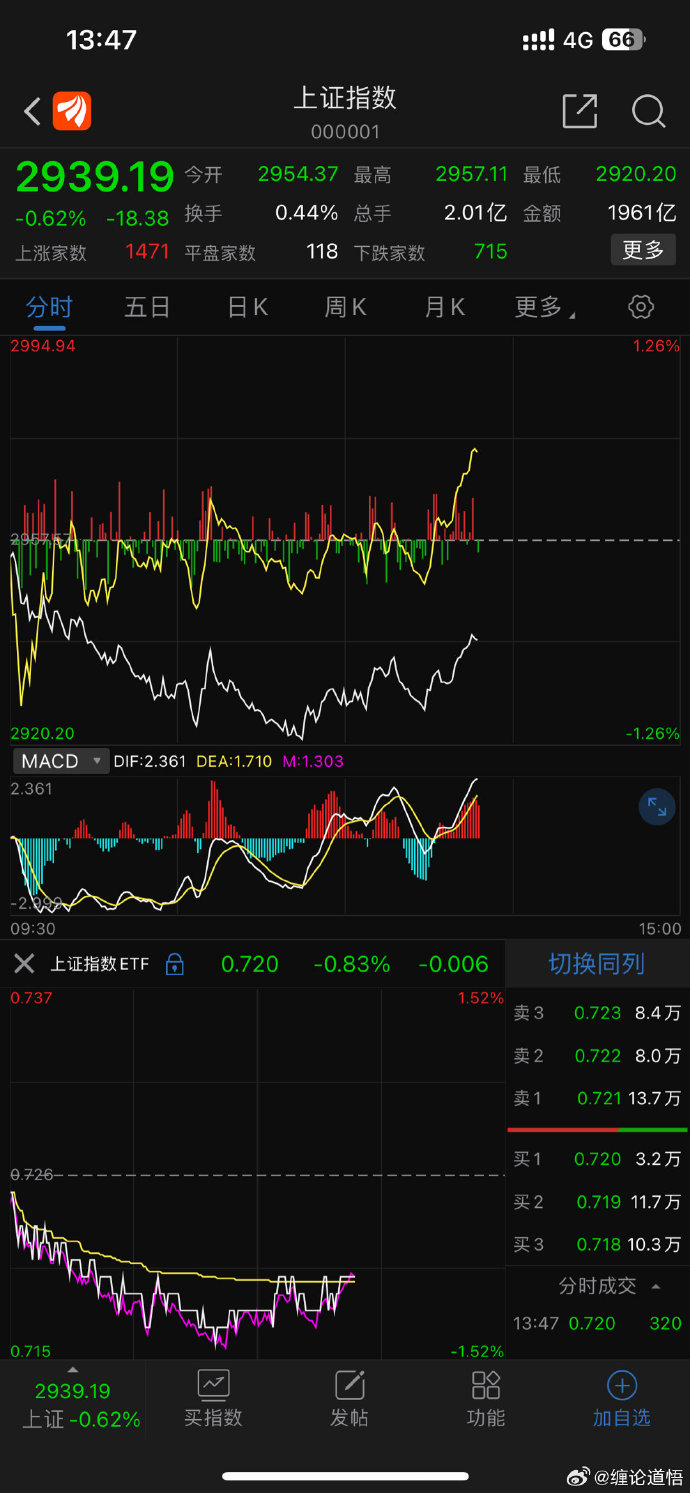Screen dimensions: 690x1493
Task: Close the 上证指数ETF comparison panel
Action: coord(24,964)
